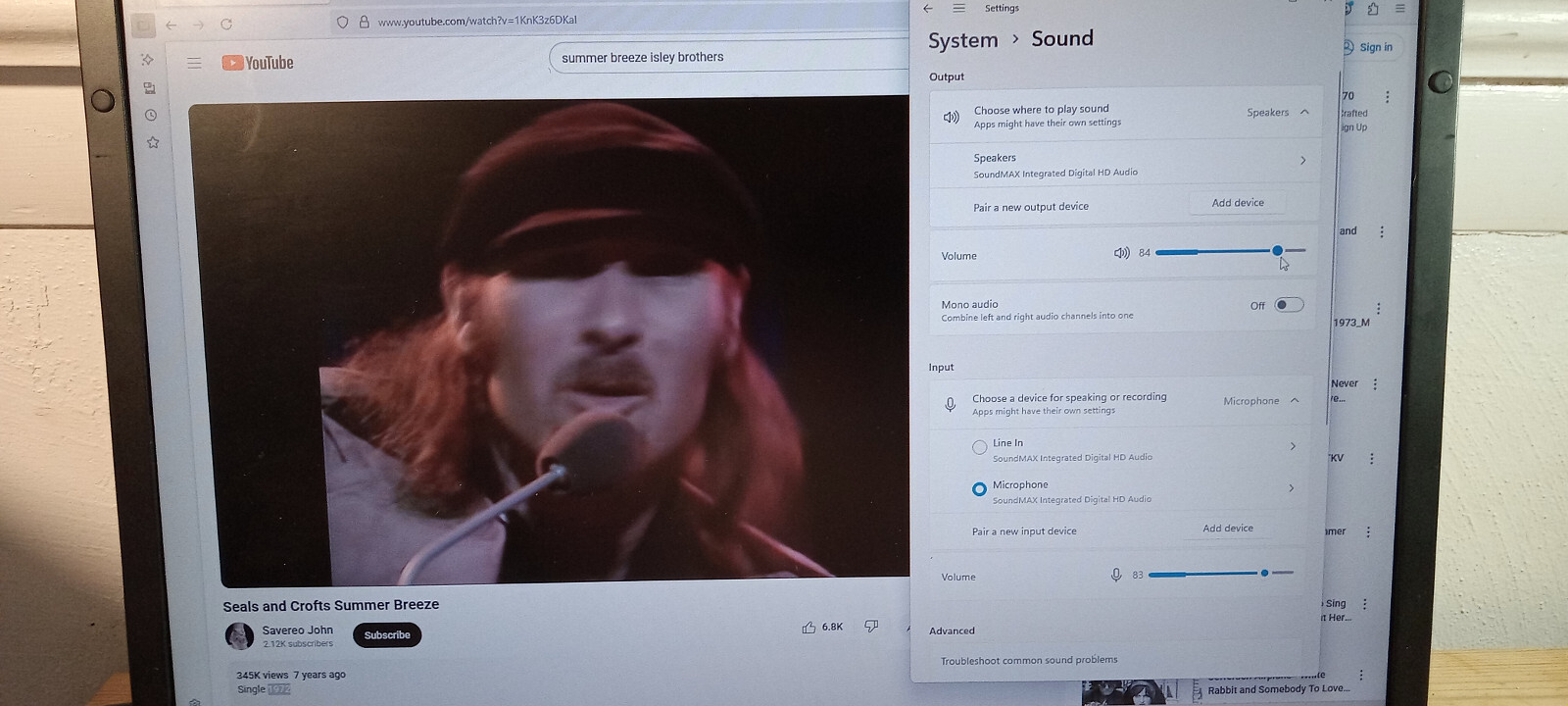Viewport: 1568px width, 706px height.
Task: Click Sign in on YouTube
Action: (x=1367, y=47)
